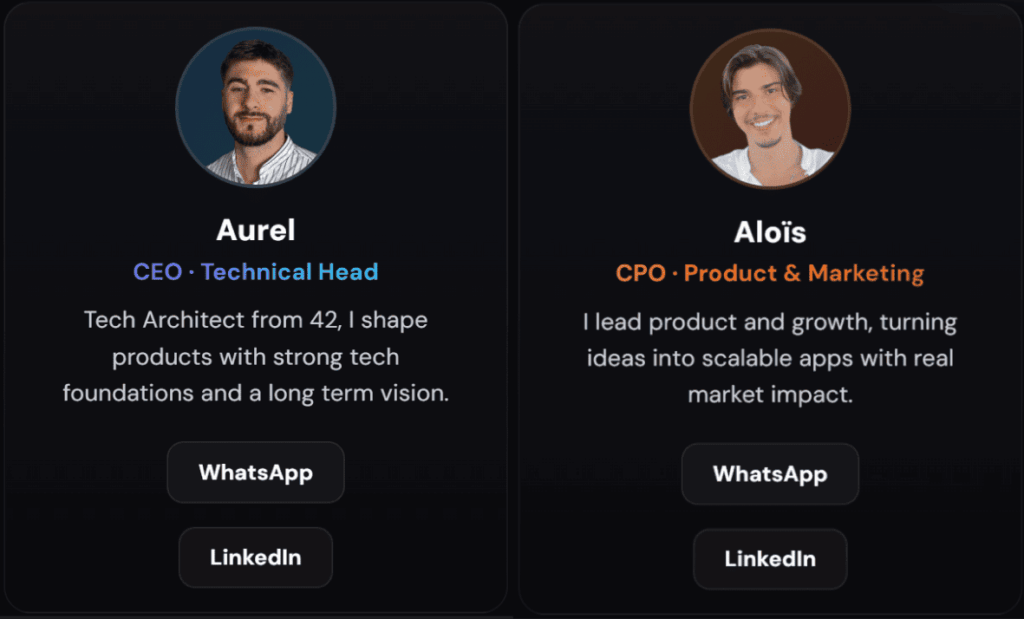This screenshot has width=1024, height=619.
Task: Click Aurel's round profile photo
Action: click(x=256, y=107)
